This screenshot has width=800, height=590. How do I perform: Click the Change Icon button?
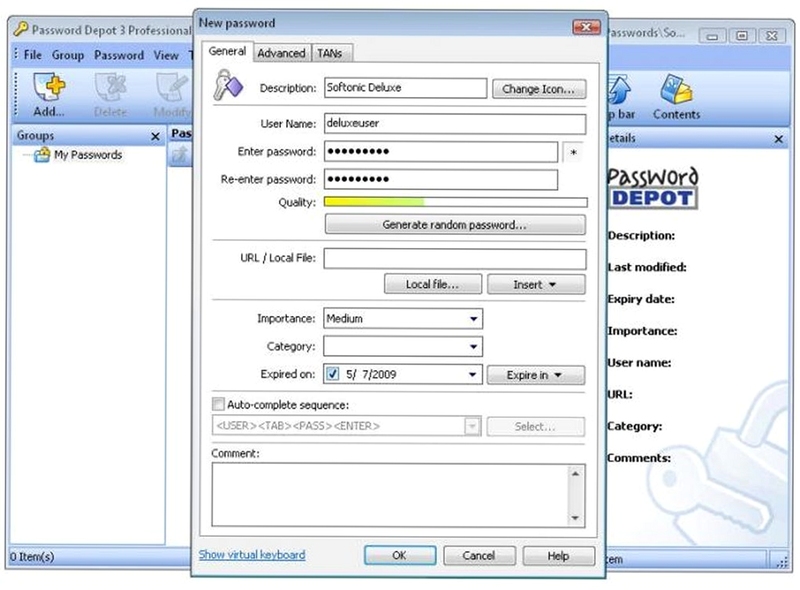(539, 89)
